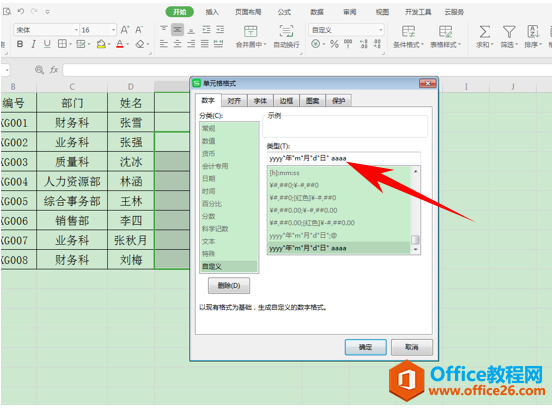Open the name box dropdown arrow
Screen dimensions: 552x408
pyautogui.click(x=7, y=70)
